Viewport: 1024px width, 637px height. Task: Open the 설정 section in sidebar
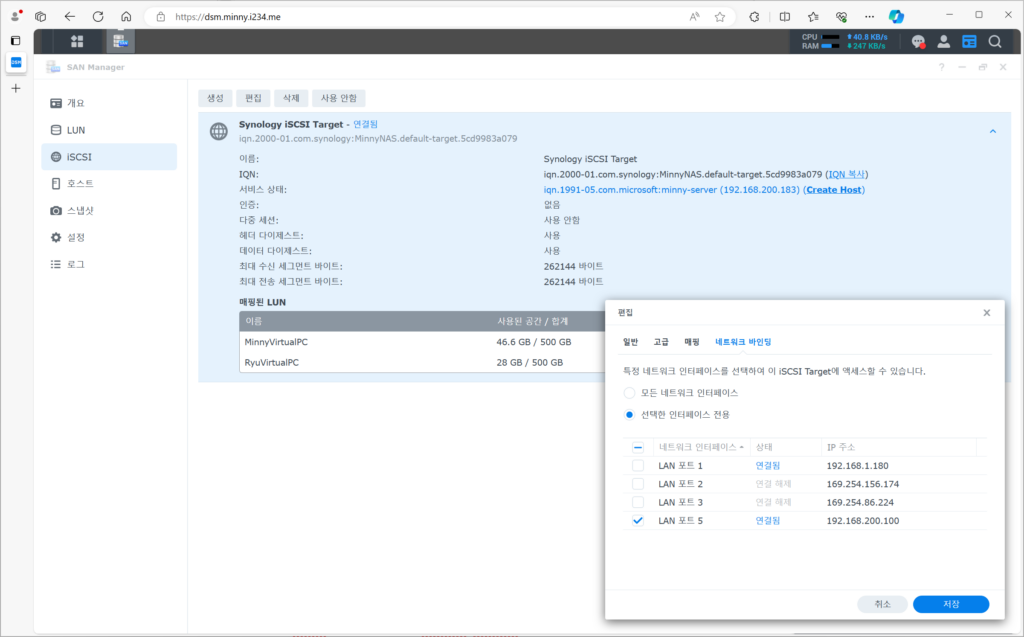point(109,237)
